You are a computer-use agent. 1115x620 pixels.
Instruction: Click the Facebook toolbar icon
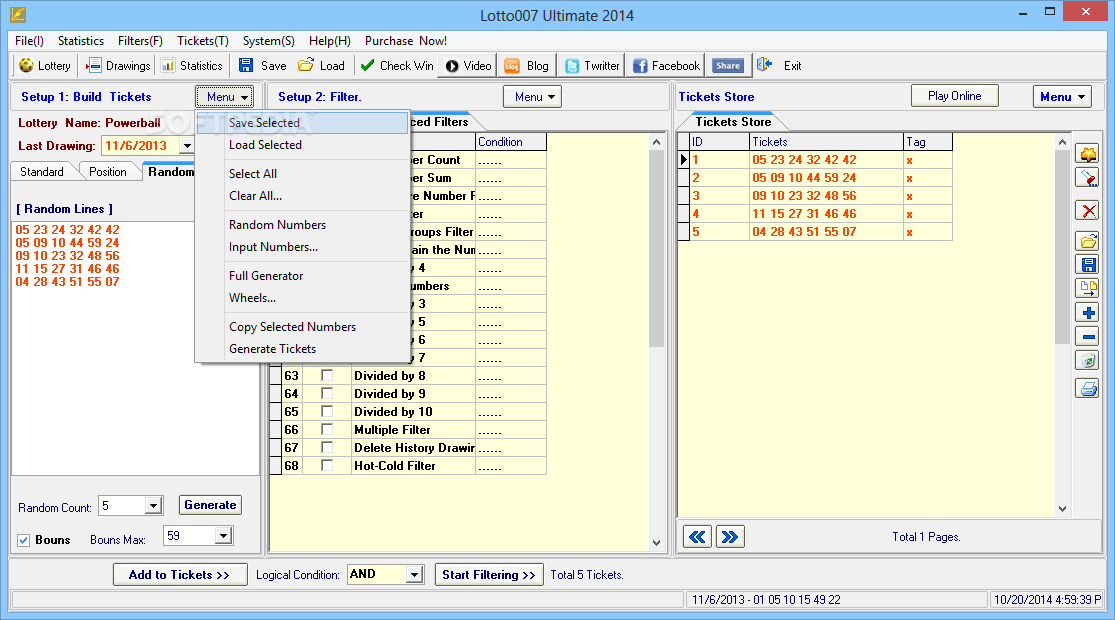coord(640,65)
